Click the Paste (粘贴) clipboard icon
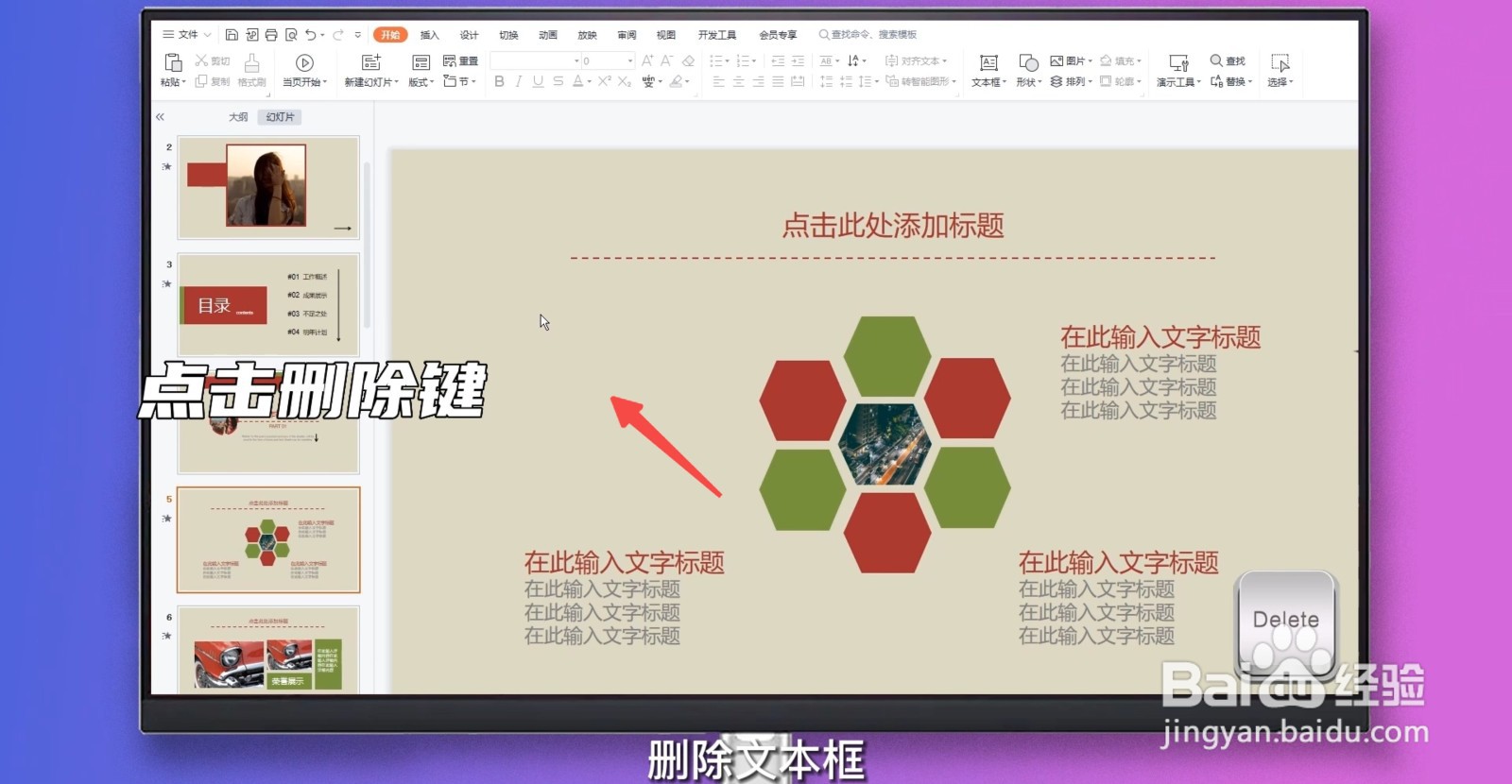 pyautogui.click(x=173, y=63)
